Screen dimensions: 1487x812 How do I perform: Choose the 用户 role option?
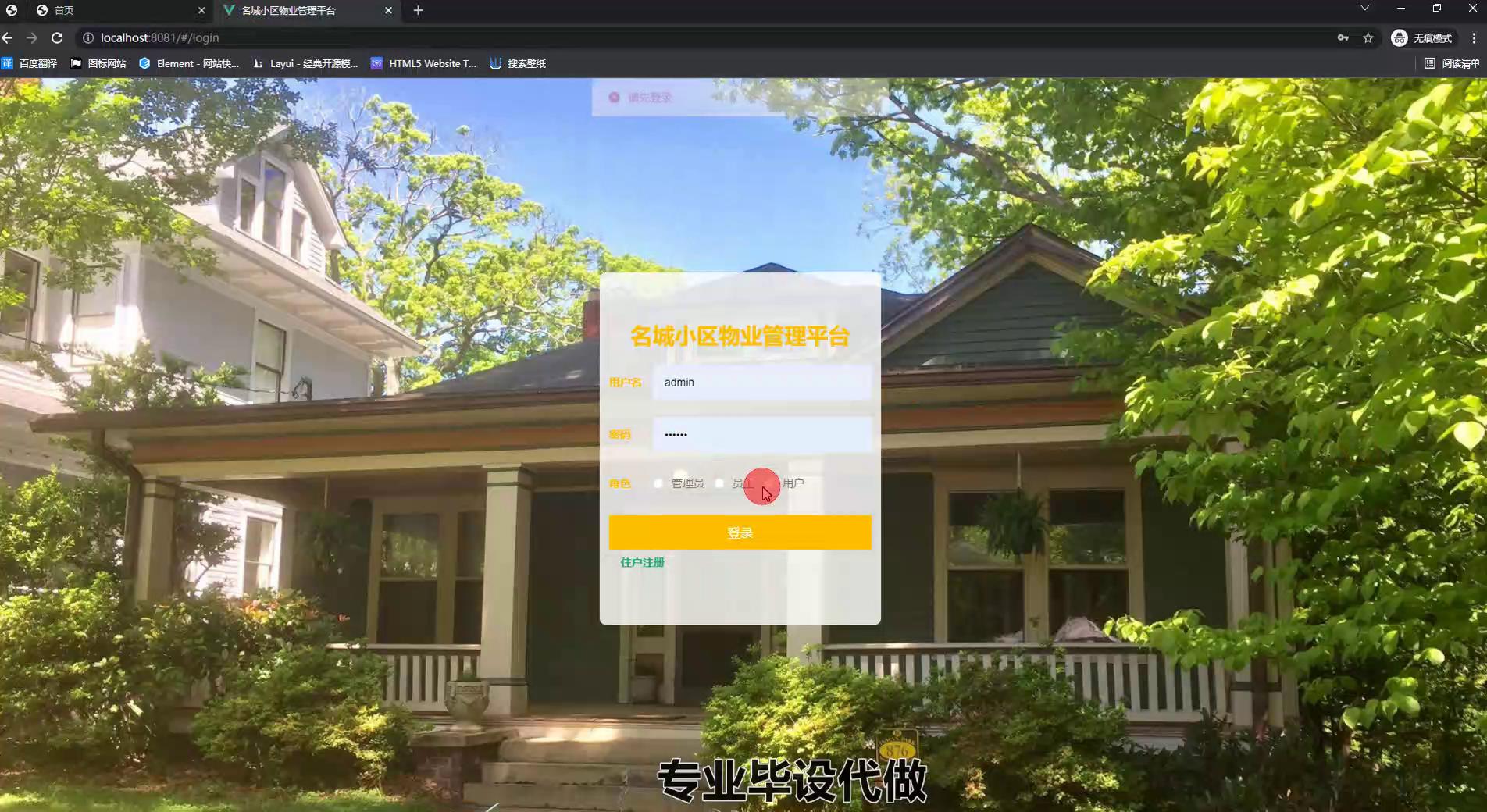(x=792, y=483)
